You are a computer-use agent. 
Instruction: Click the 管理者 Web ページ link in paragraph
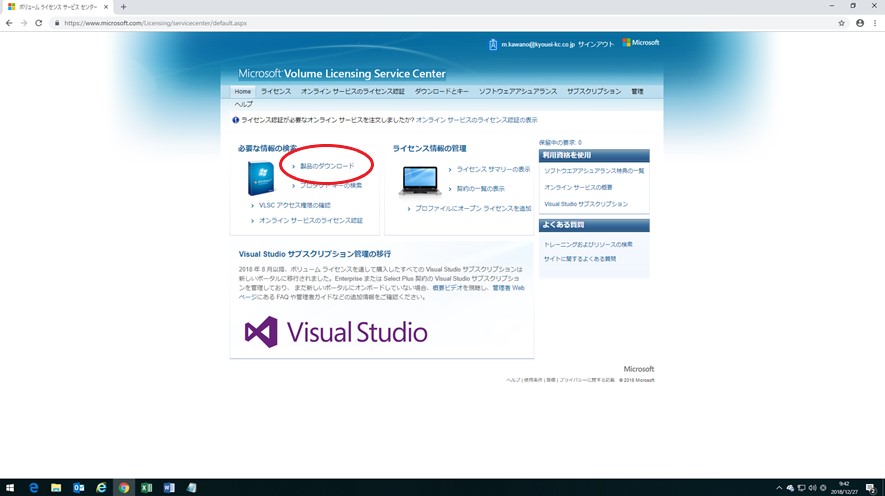(x=509, y=288)
